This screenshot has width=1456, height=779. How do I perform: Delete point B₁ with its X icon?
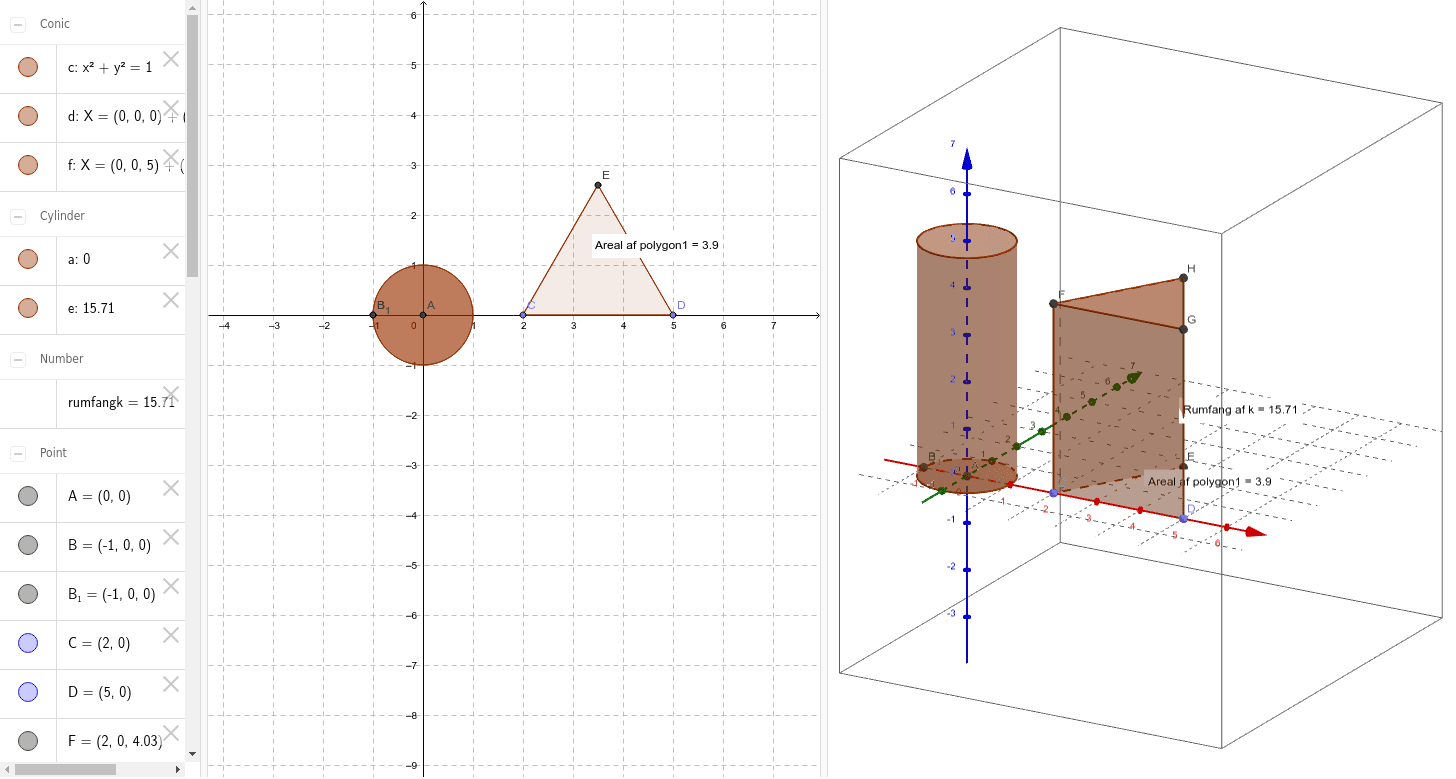170,586
